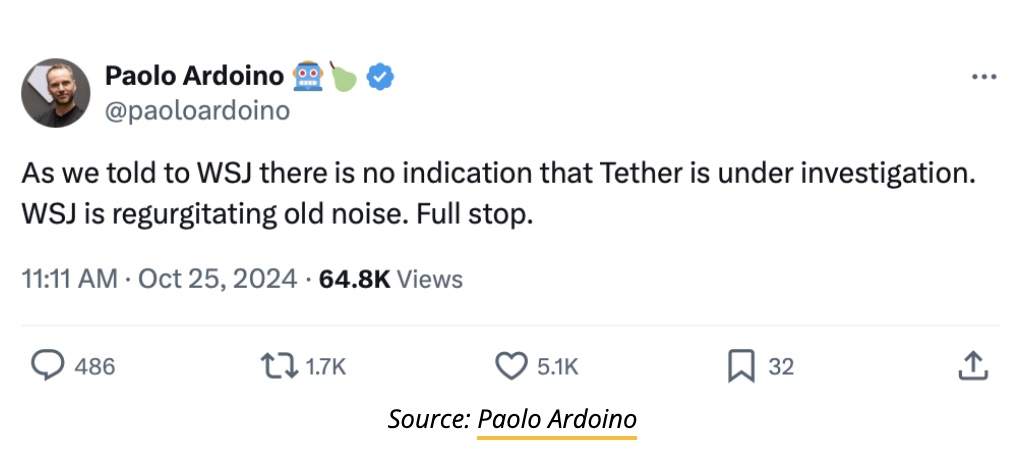Viewport: 1012px width, 460px height.
Task: Click Paolo Ardoino's profile picture
Action: coord(55,92)
